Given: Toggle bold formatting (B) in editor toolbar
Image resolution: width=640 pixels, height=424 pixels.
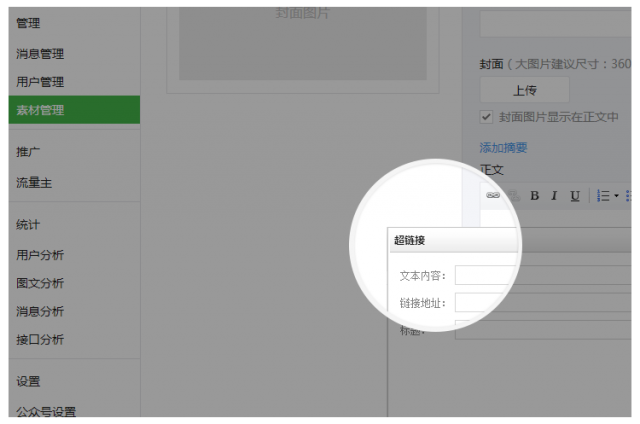Looking at the screenshot, I should pos(534,196).
